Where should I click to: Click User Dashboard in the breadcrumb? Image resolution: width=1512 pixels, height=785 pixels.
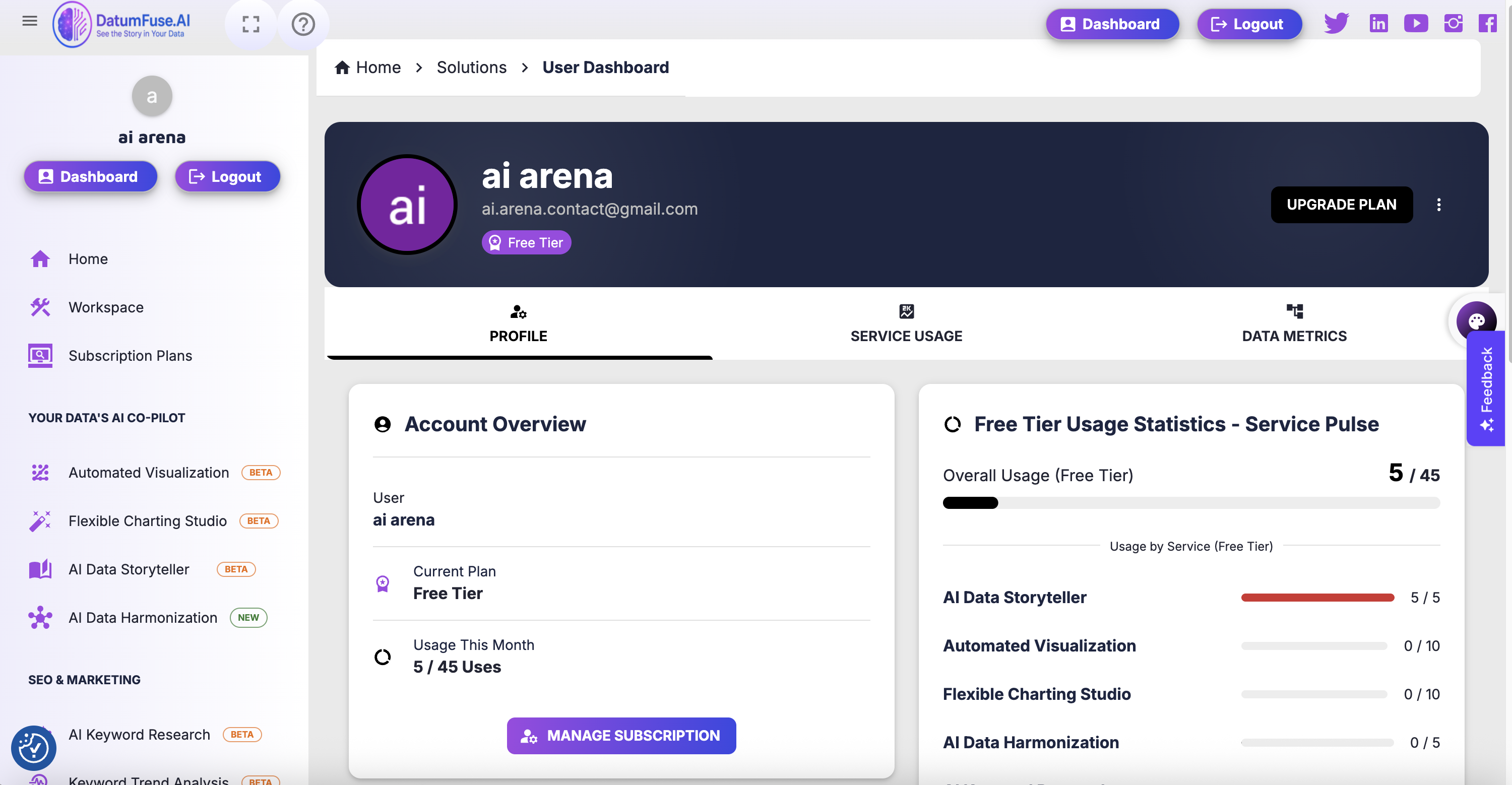605,68
